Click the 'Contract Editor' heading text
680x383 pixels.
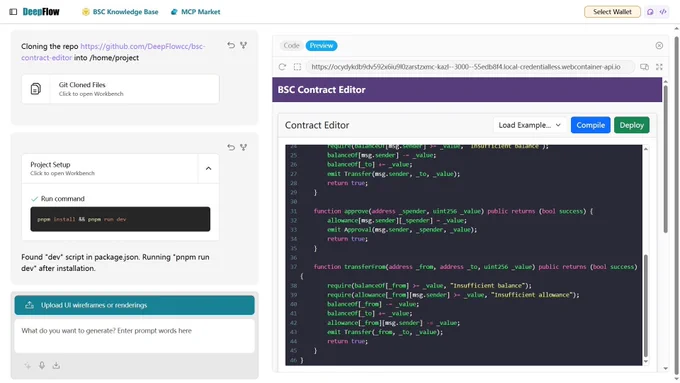coord(317,125)
